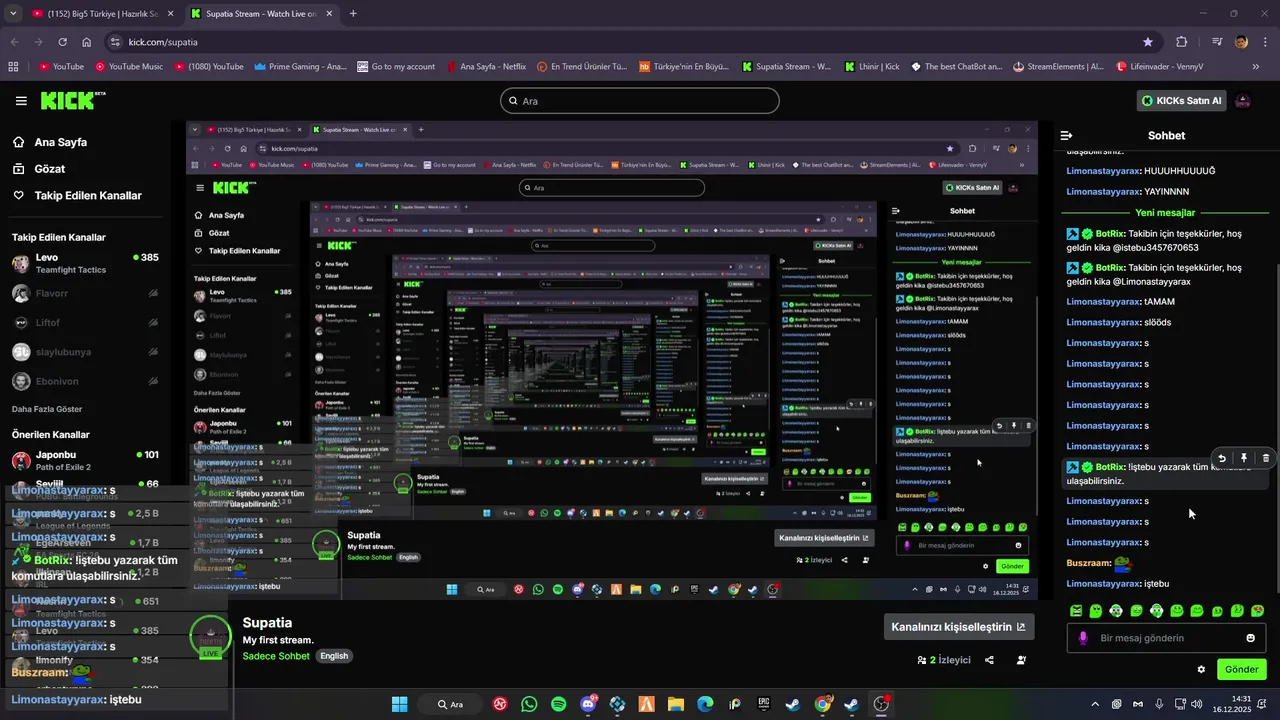Open the offline channel Liftof
Image resolution: width=1280 pixels, height=720 pixels.
click(x=84, y=323)
